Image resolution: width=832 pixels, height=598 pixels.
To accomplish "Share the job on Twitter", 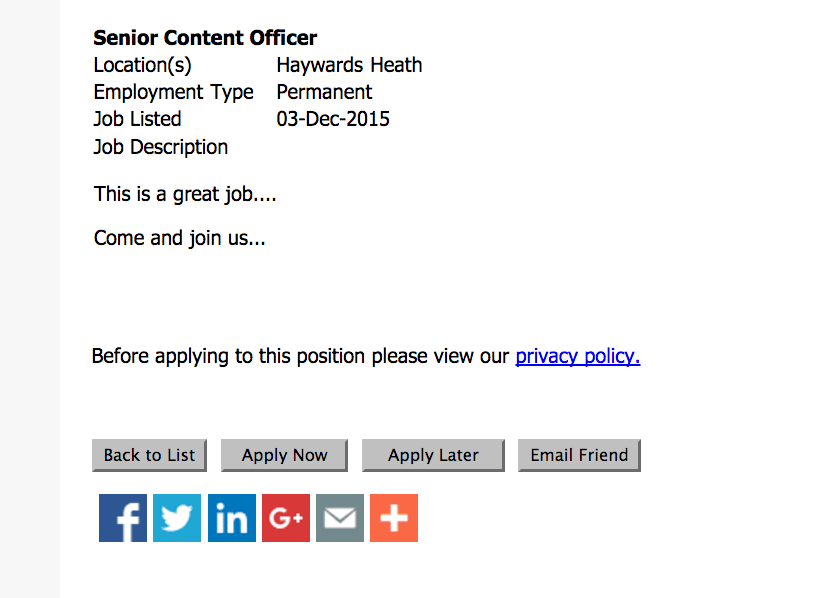I will coord(177,518).
